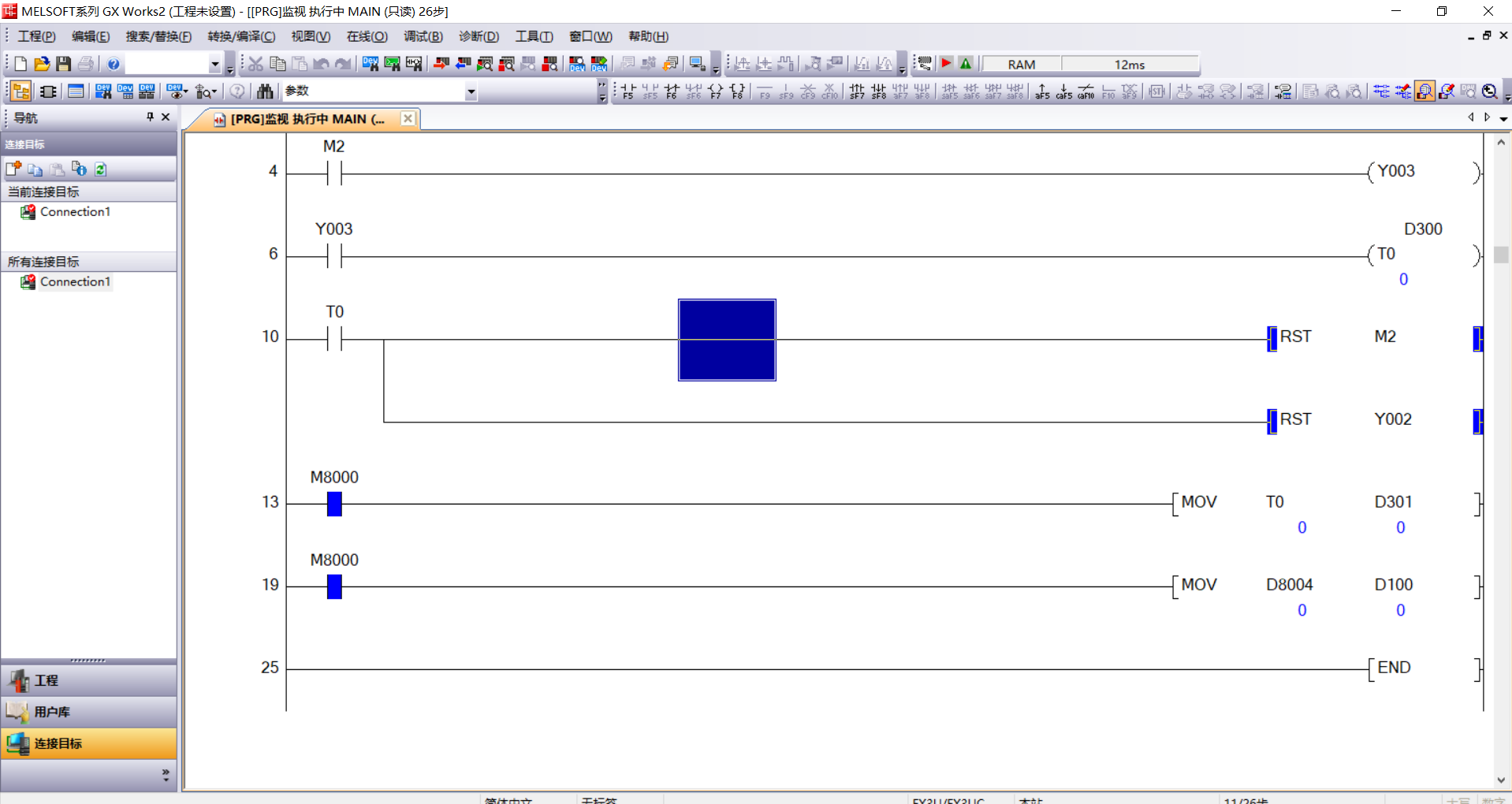
Task: Insert open contact with F5 icon
Action: 628,91
